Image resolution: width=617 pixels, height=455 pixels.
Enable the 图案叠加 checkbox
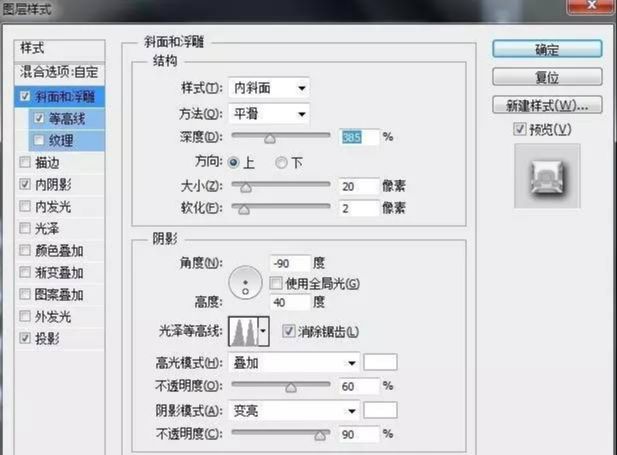[x=25, y=294]
